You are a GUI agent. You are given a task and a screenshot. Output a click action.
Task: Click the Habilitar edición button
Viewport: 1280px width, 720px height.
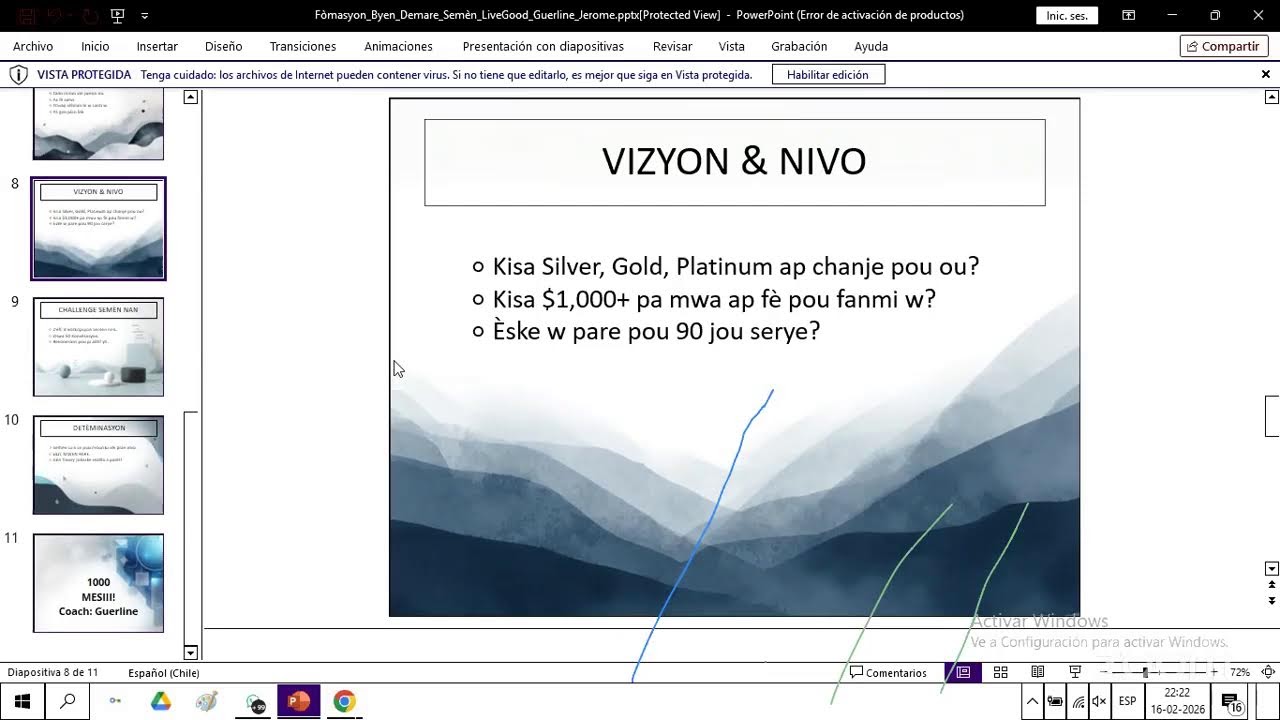(828, 75)
